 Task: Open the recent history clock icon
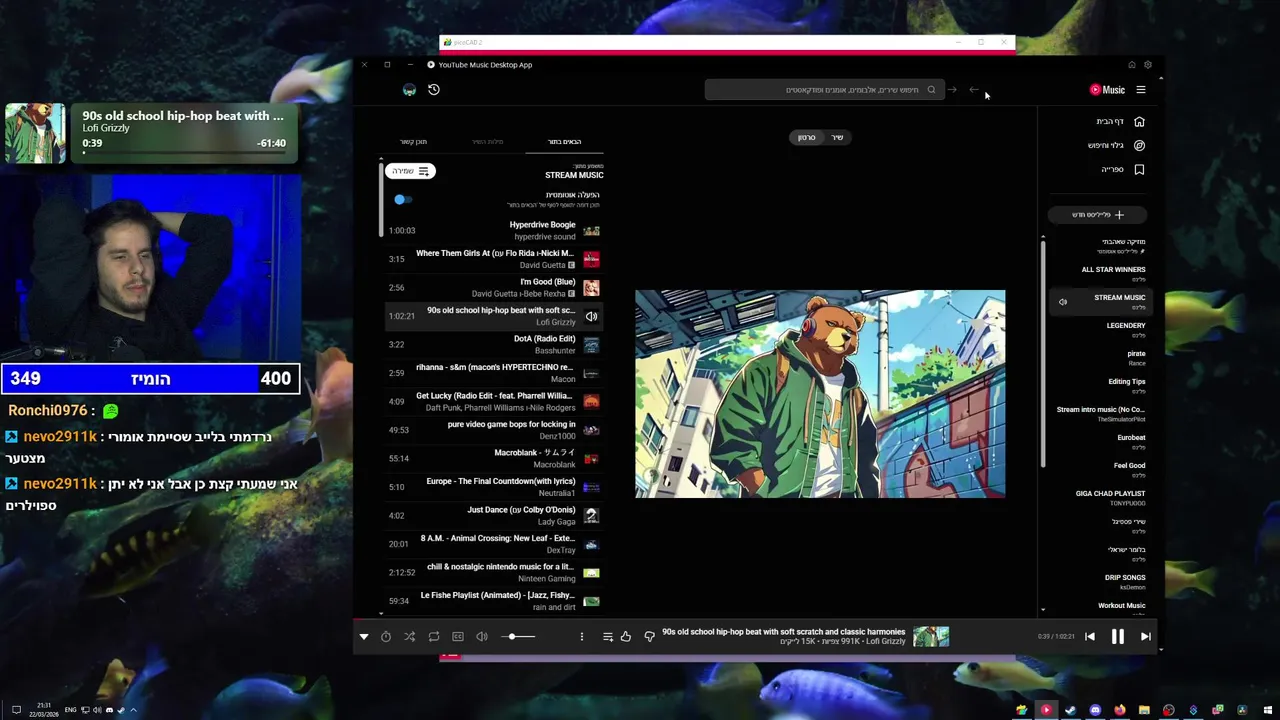434,90
